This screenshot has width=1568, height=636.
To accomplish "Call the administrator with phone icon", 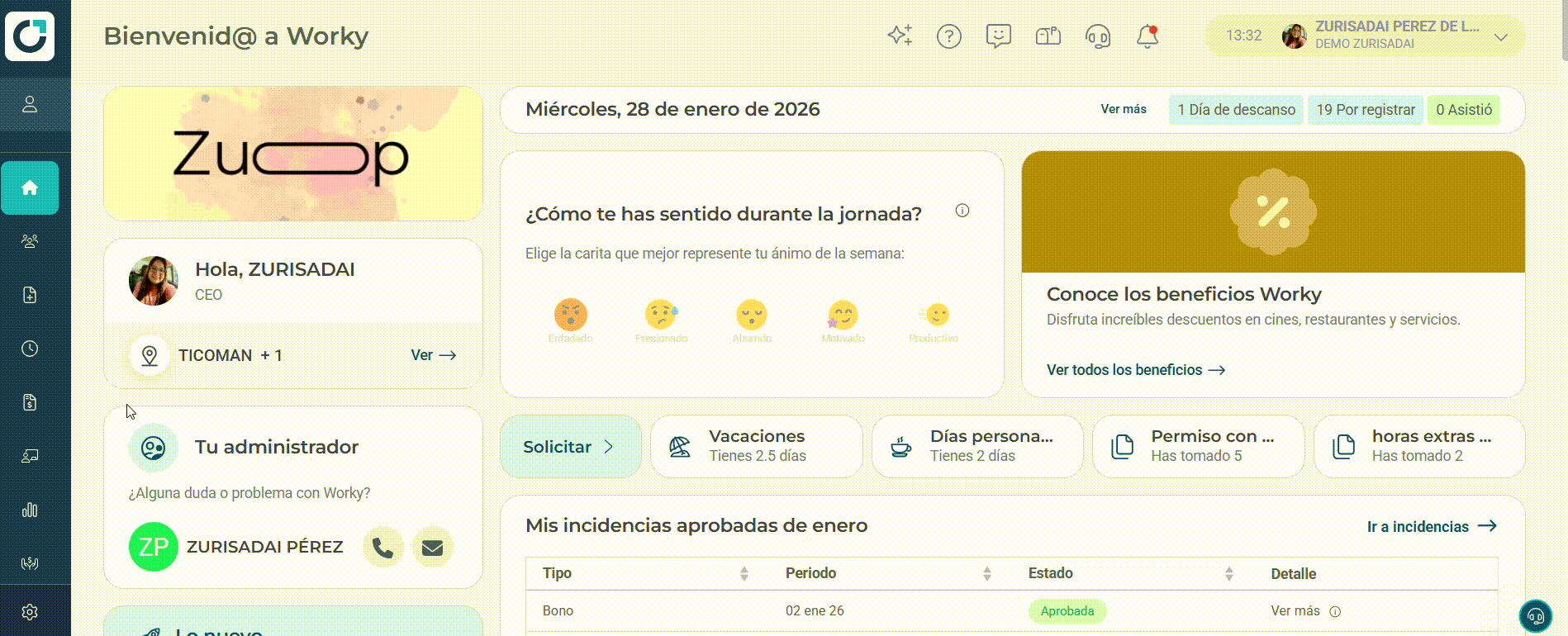I will [382, 547].
